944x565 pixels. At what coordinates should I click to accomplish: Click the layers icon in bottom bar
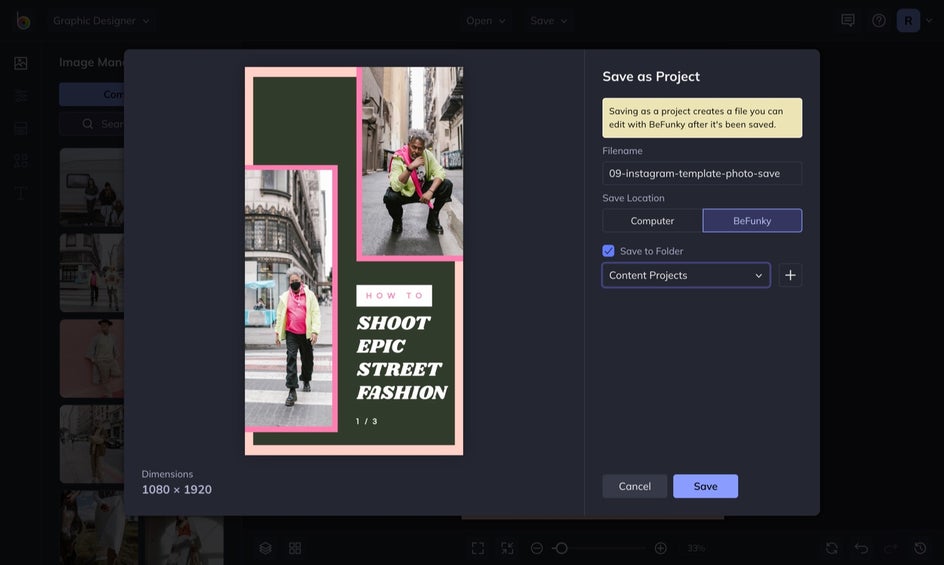click(x=265, y=548)
